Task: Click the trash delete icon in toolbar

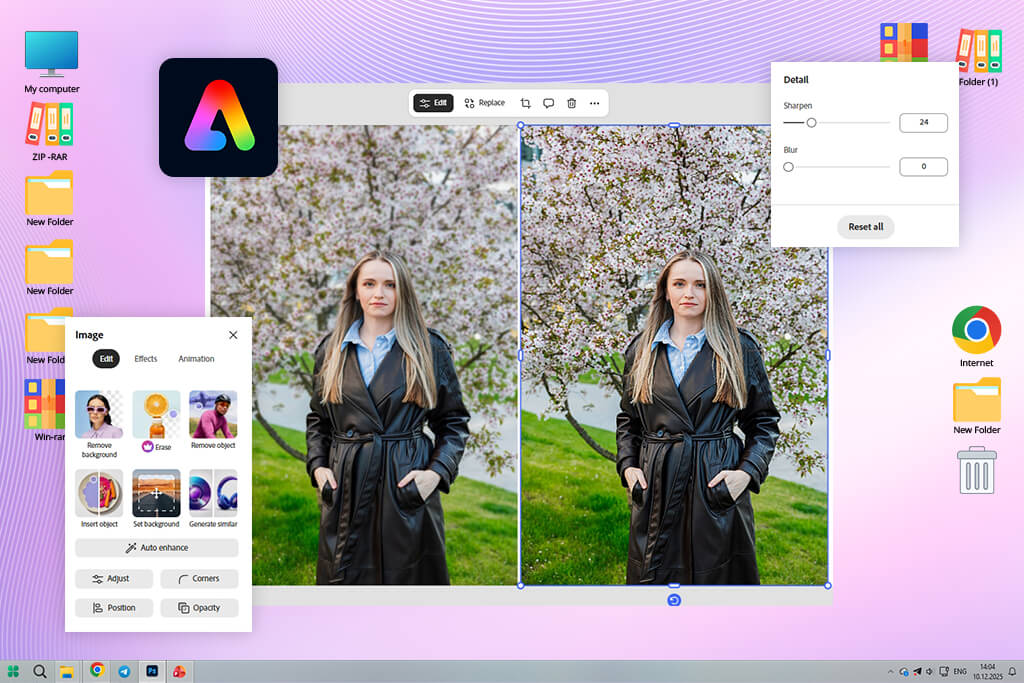Action: coord(571,103)
